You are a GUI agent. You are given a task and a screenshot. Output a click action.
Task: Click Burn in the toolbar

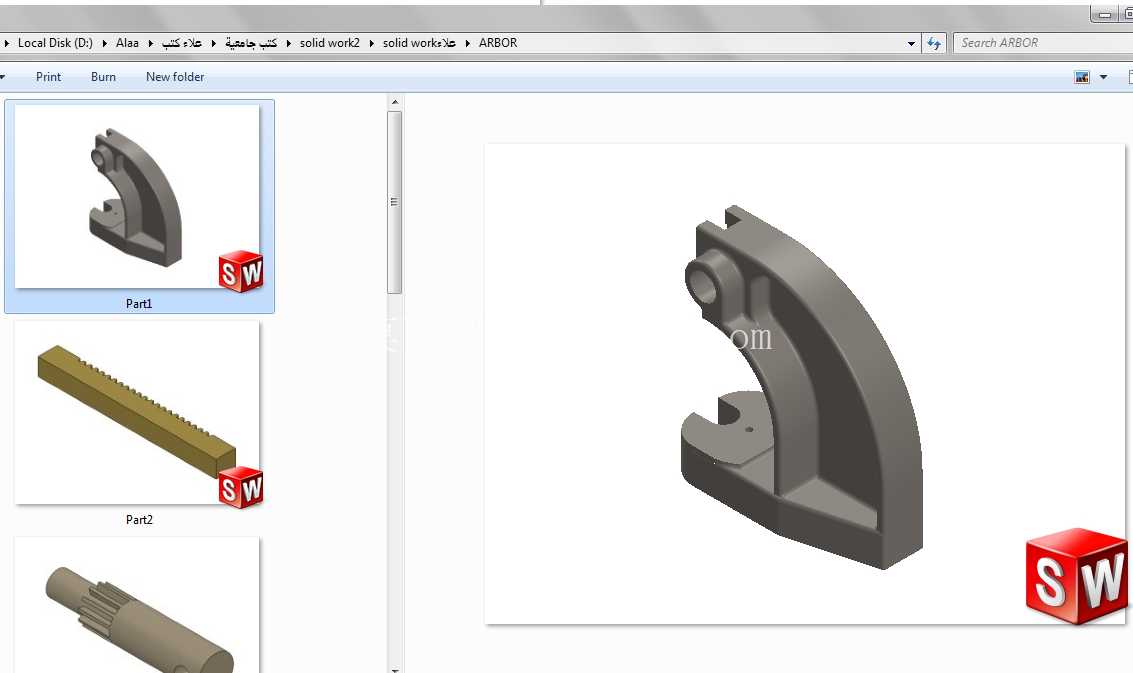(x=103, y=77)
